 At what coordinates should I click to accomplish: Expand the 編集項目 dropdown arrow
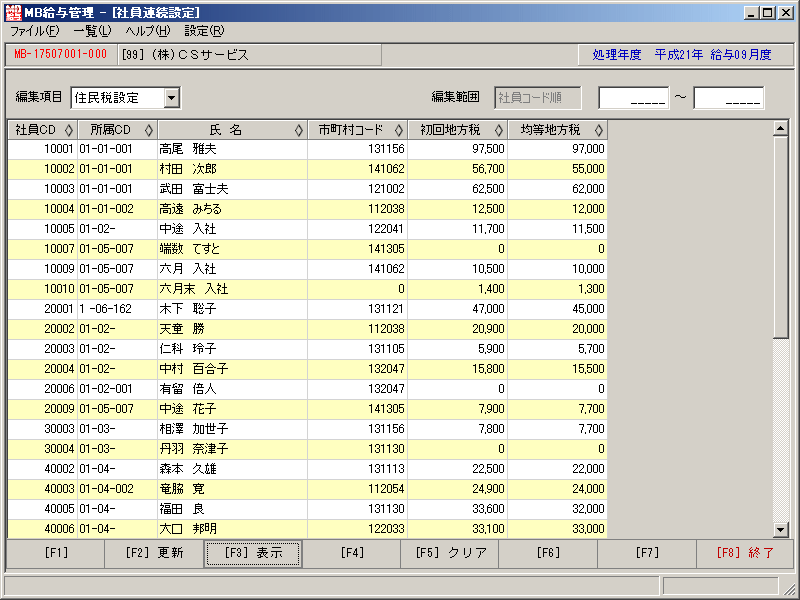click(172, 97)
